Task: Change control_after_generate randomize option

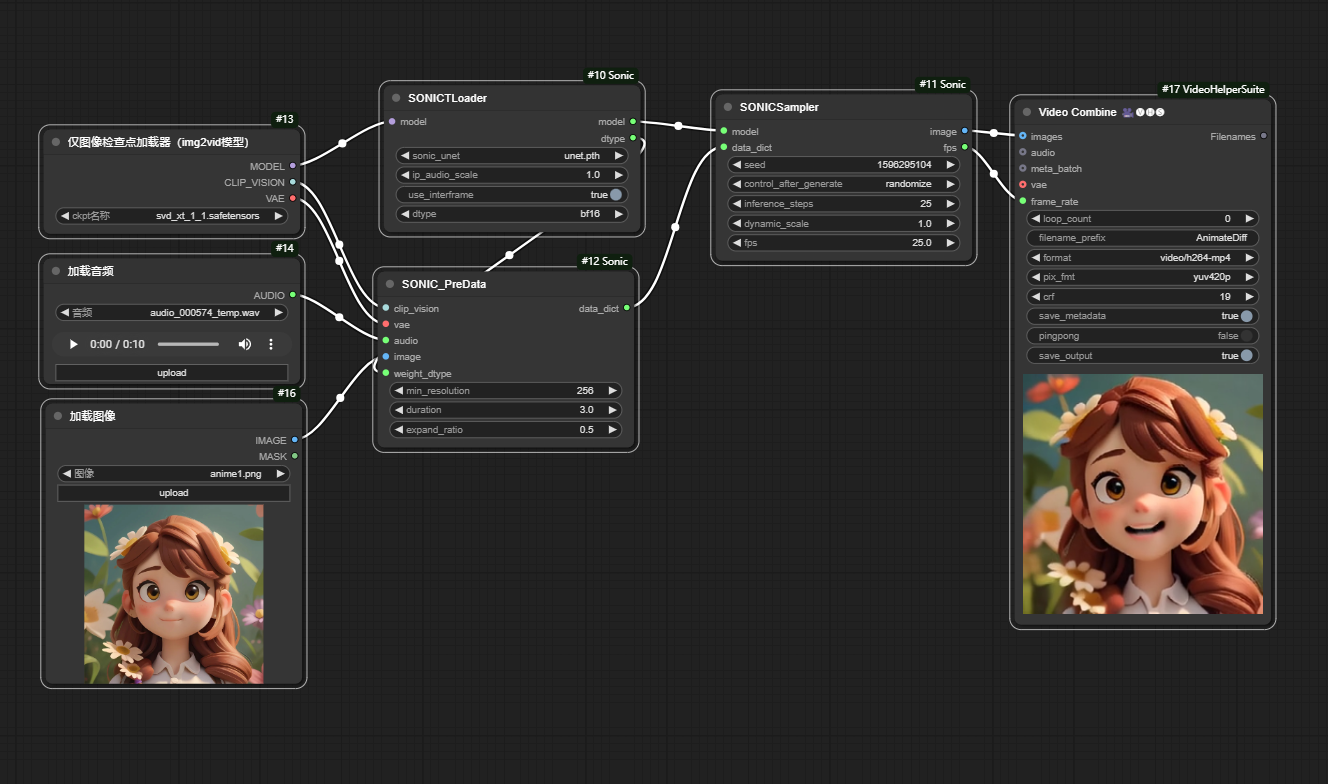Action: [x=845, y=184]
